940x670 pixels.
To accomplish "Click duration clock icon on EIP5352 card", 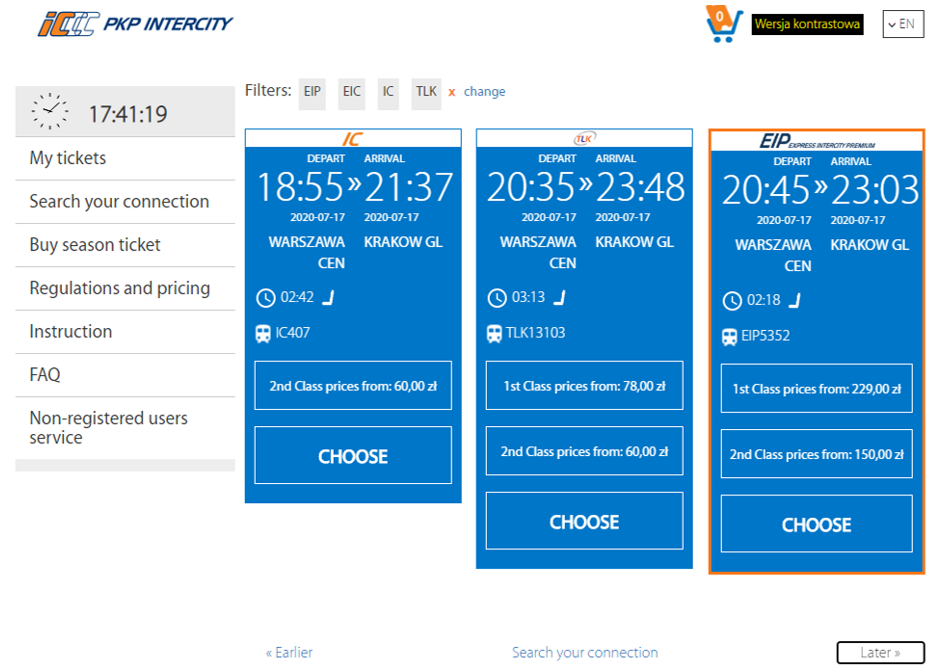I will tap(732, 301).
